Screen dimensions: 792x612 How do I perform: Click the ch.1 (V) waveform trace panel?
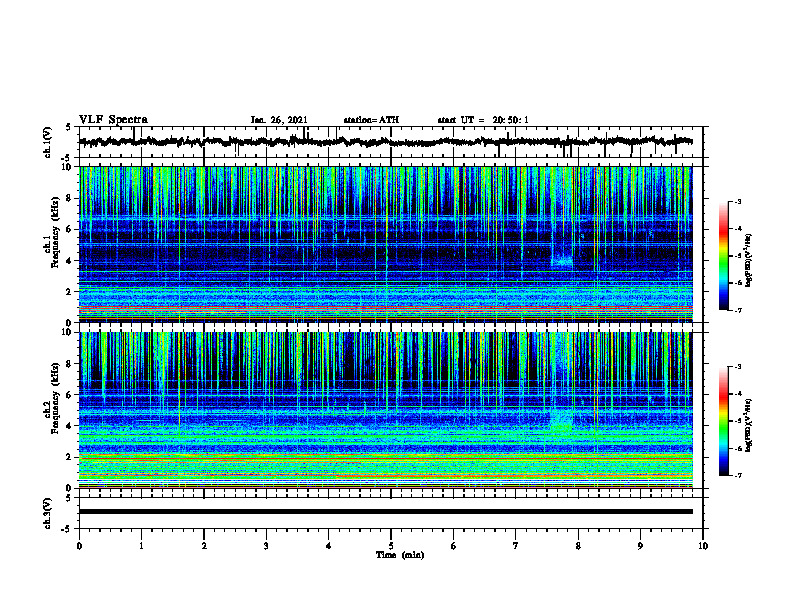tap(390, 142)
